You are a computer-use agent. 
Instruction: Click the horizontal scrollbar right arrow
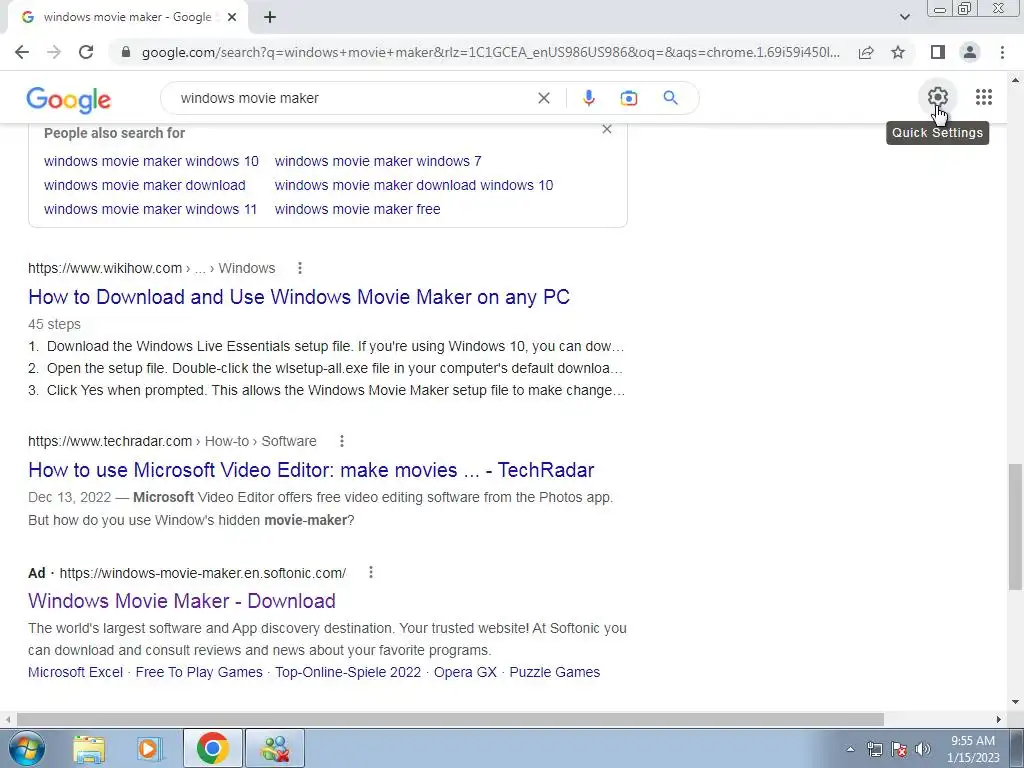(x=999, y=719)
